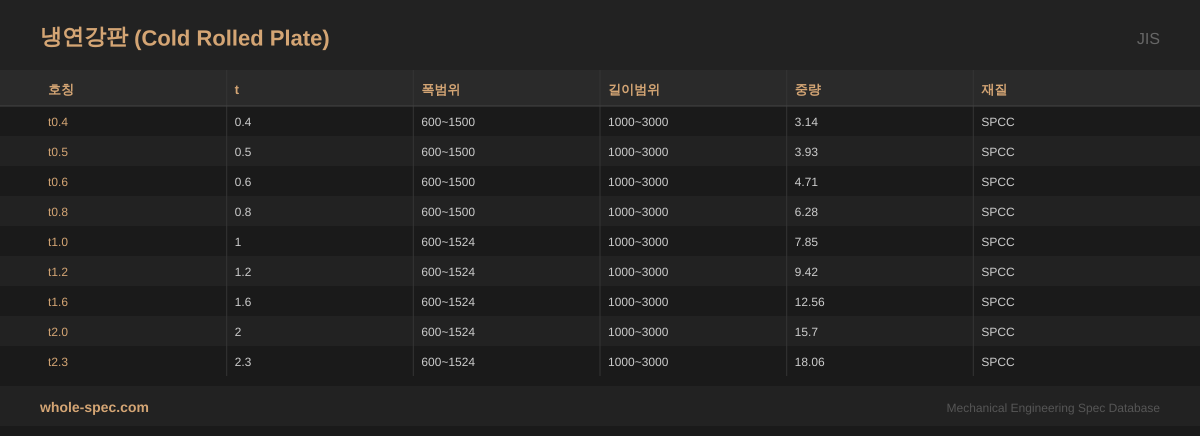Open the t0.5 designation entry

(x=58, y=152)
